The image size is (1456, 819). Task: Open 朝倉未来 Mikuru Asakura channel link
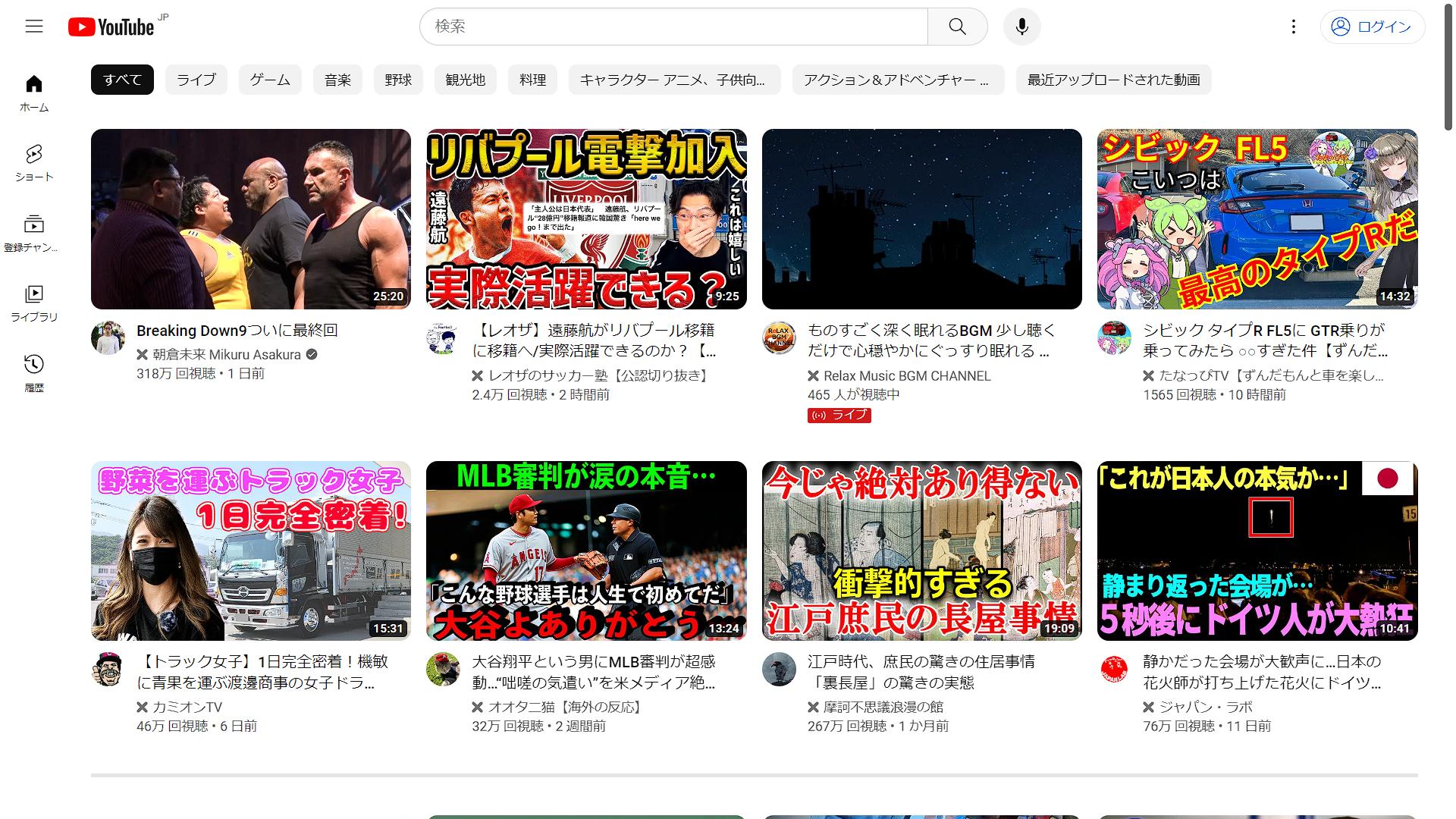(x=227, y=354)
